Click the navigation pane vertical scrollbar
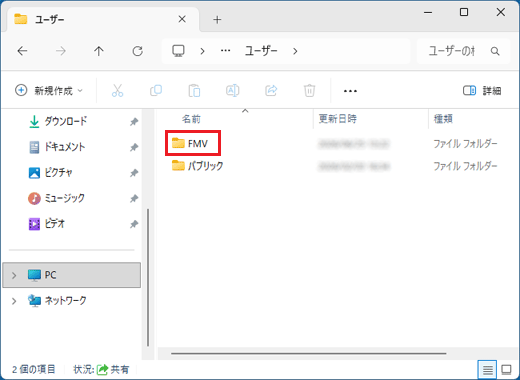The height and width of the screenshot is (380, 520). click(148, 277)
